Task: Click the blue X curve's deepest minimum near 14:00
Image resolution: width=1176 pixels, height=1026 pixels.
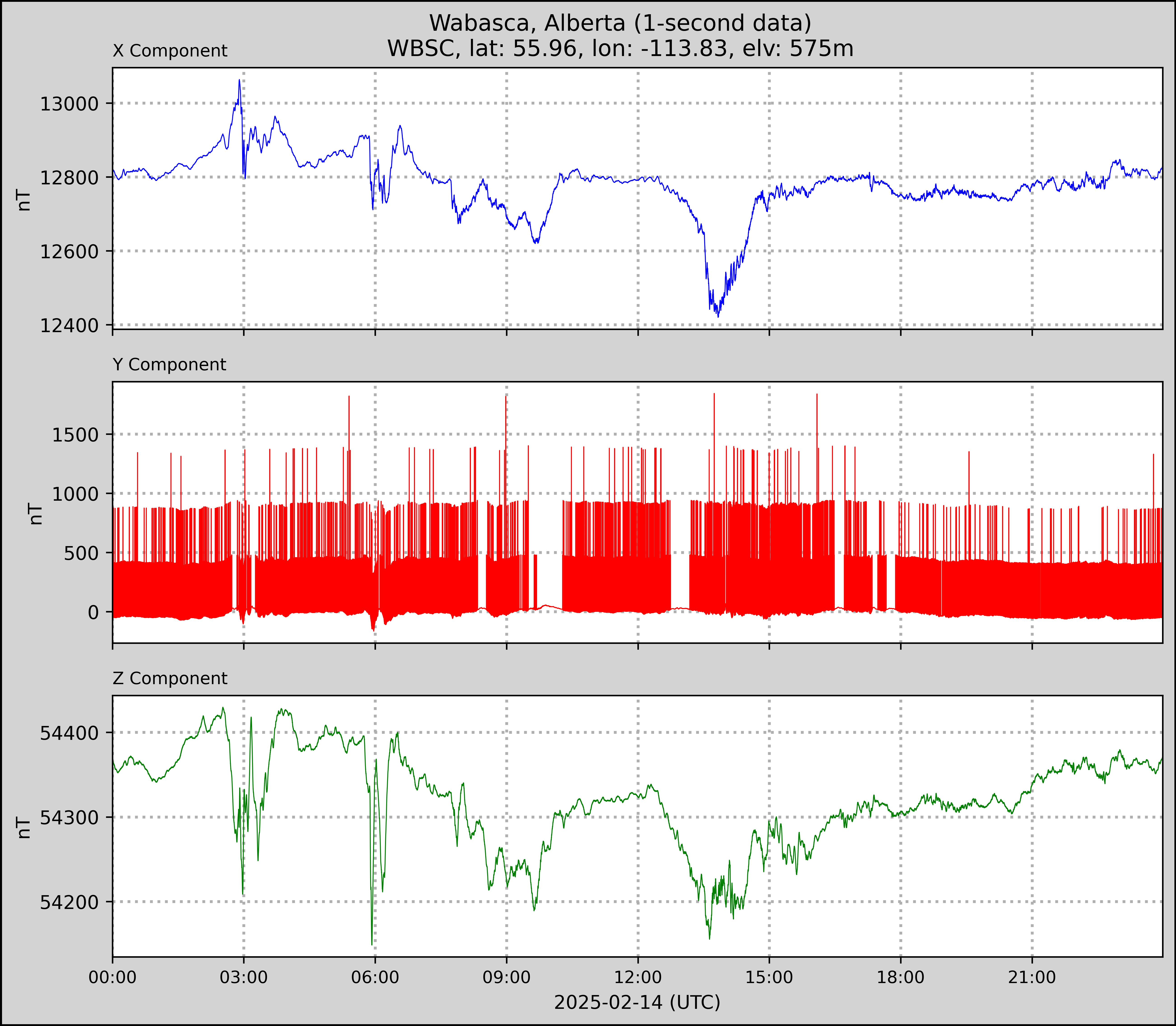Action: (718, 316)
